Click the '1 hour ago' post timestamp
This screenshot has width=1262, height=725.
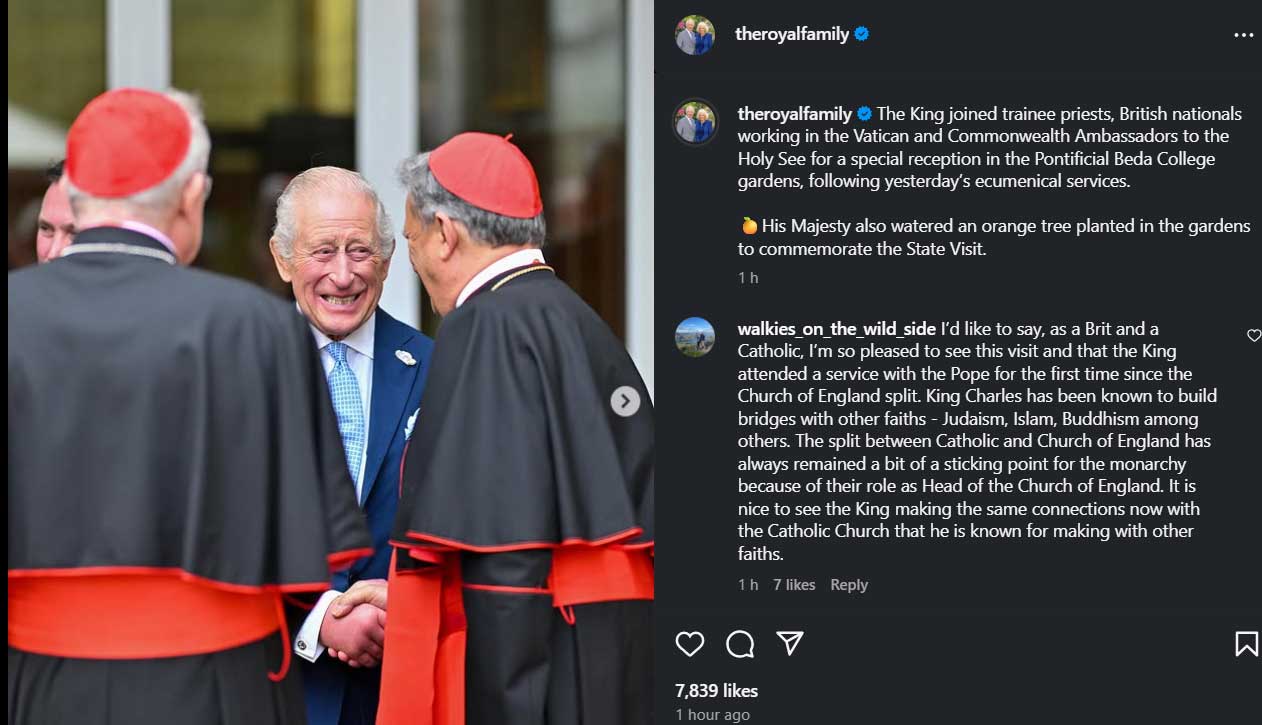(712, 715)
